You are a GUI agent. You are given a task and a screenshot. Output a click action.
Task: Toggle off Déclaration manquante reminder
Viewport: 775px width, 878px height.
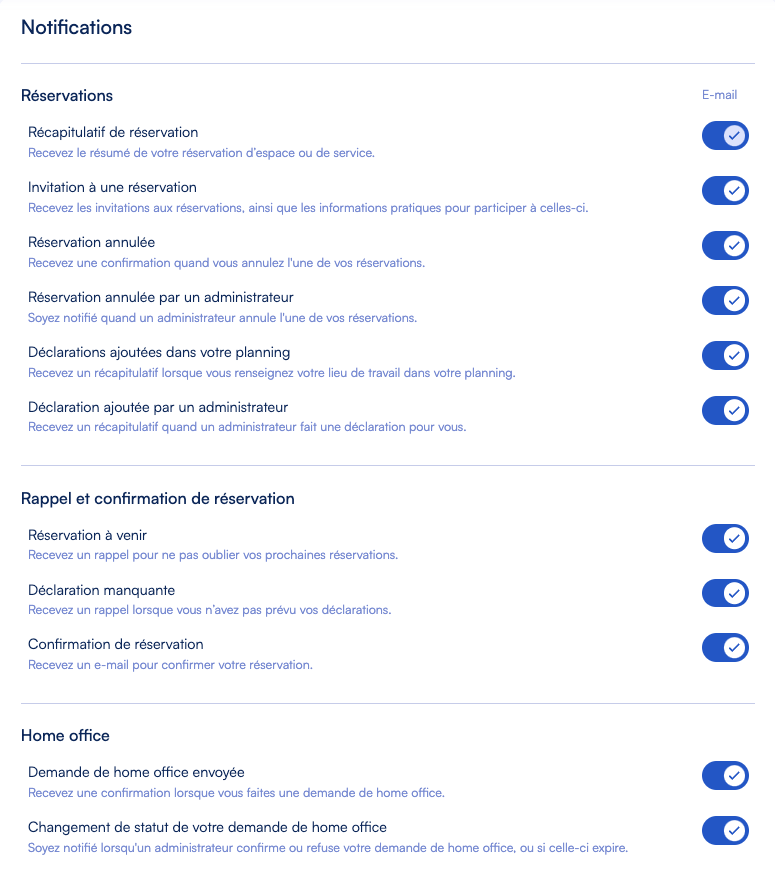click(725, 593)
